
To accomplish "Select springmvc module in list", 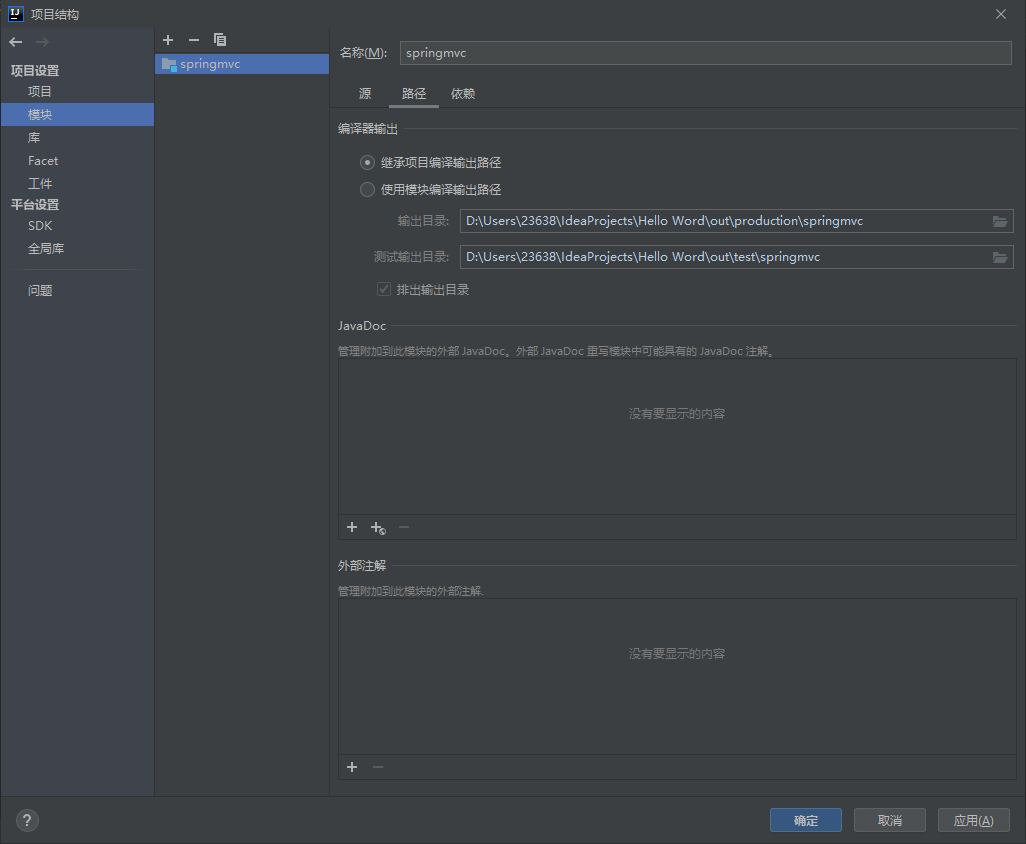I will point(241,64).
